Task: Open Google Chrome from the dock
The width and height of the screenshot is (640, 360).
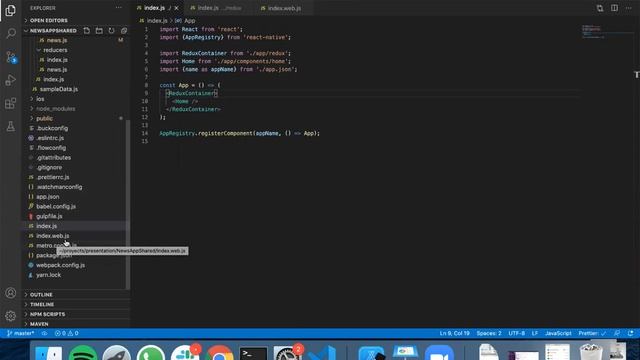Action: [x=219, y=353]
